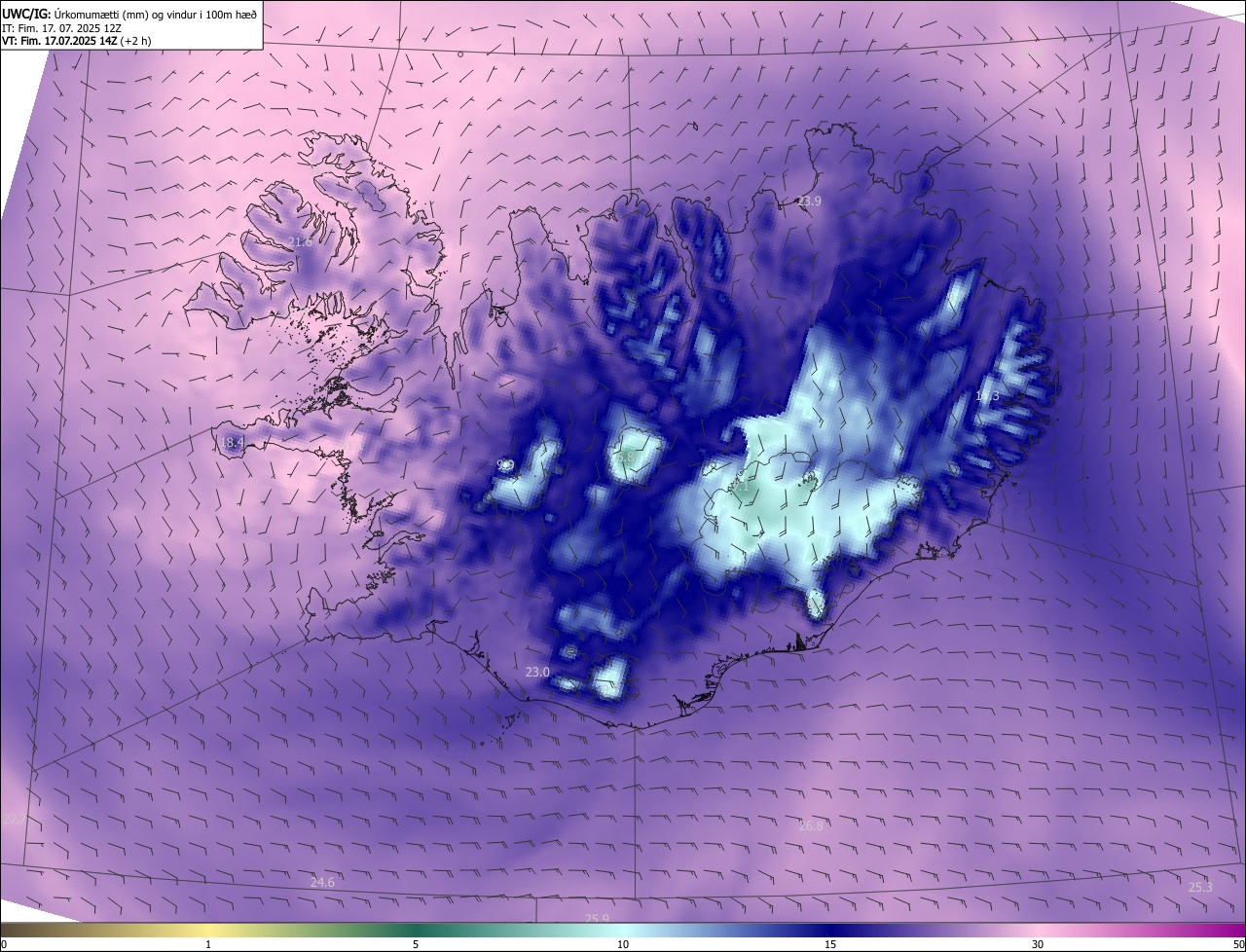Click the 6.8 value label on the small glacier
Image resolution: width=1246 pixels, height=952 pixels.
pos(626,457)
